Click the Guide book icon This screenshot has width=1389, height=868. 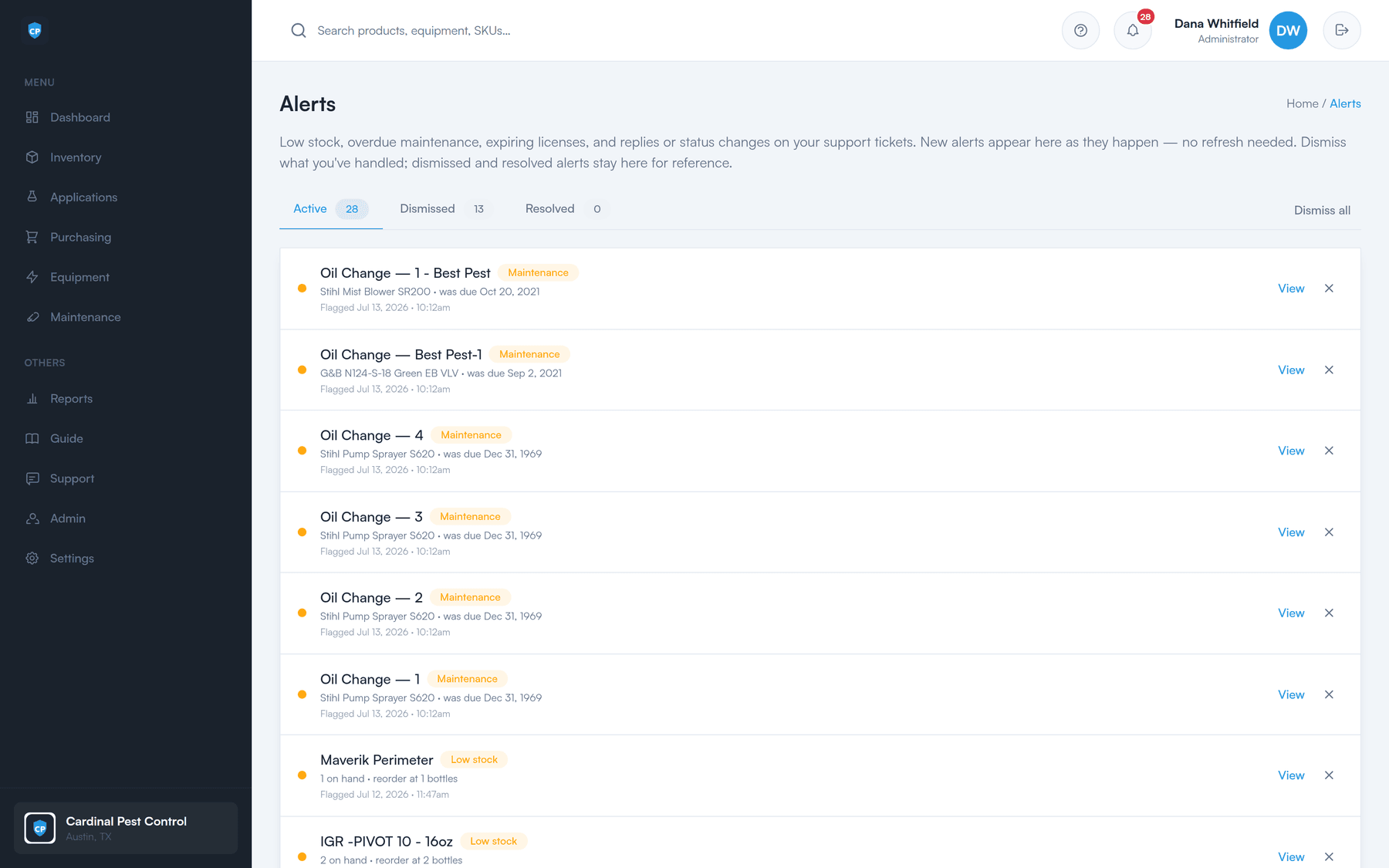coord(32,438)
